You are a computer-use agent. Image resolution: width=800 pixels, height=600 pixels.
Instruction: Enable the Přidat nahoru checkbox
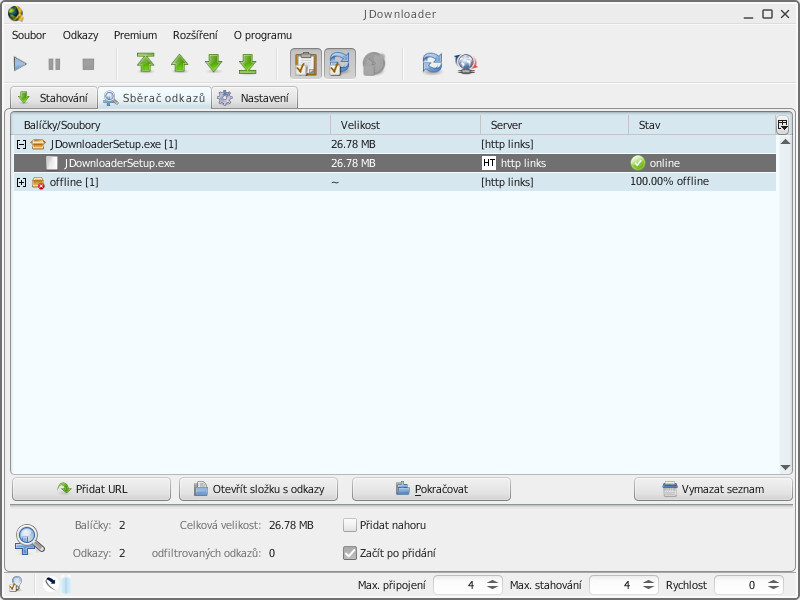349,525
